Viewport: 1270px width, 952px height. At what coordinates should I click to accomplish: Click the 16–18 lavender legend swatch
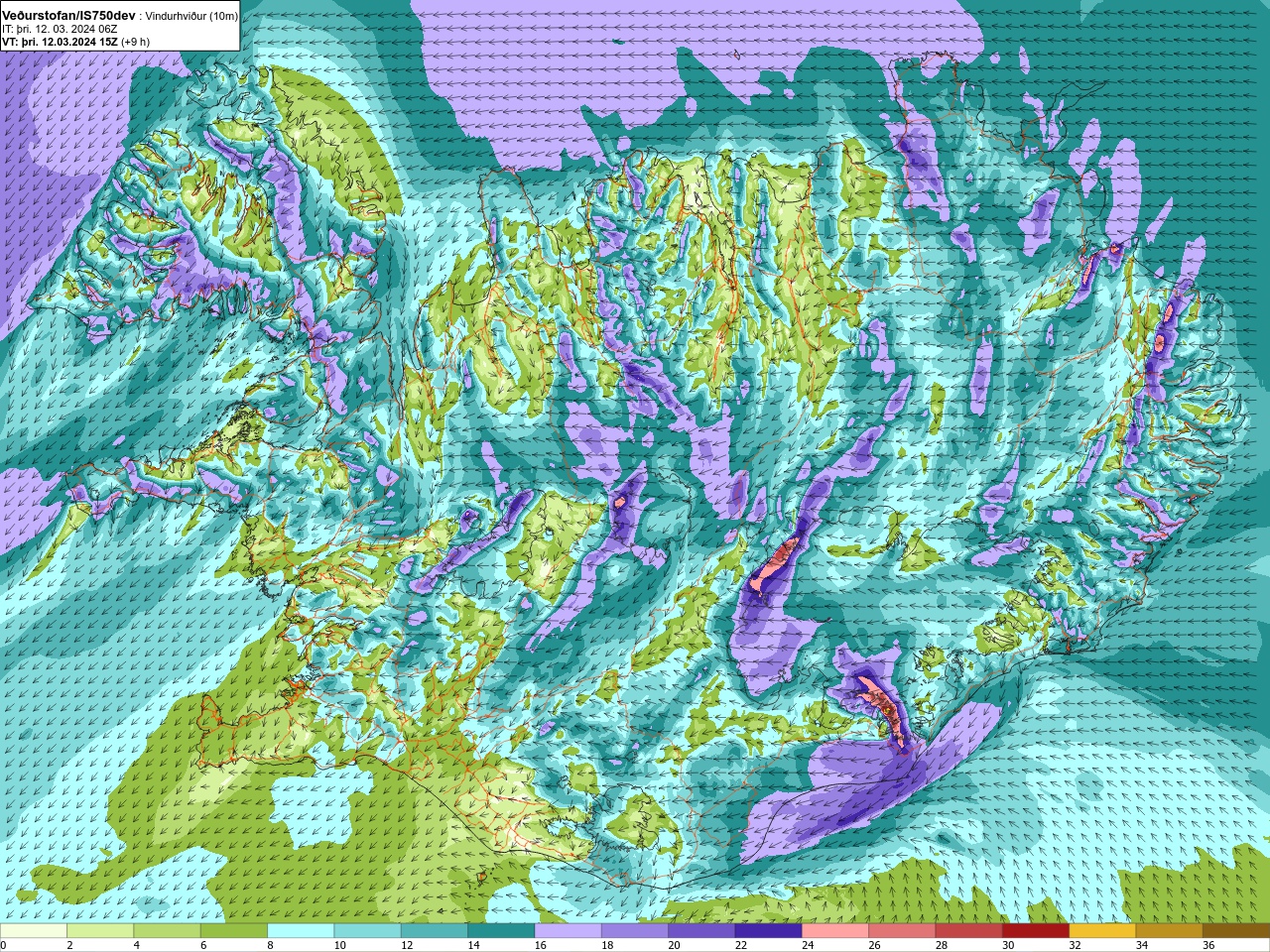568,931
